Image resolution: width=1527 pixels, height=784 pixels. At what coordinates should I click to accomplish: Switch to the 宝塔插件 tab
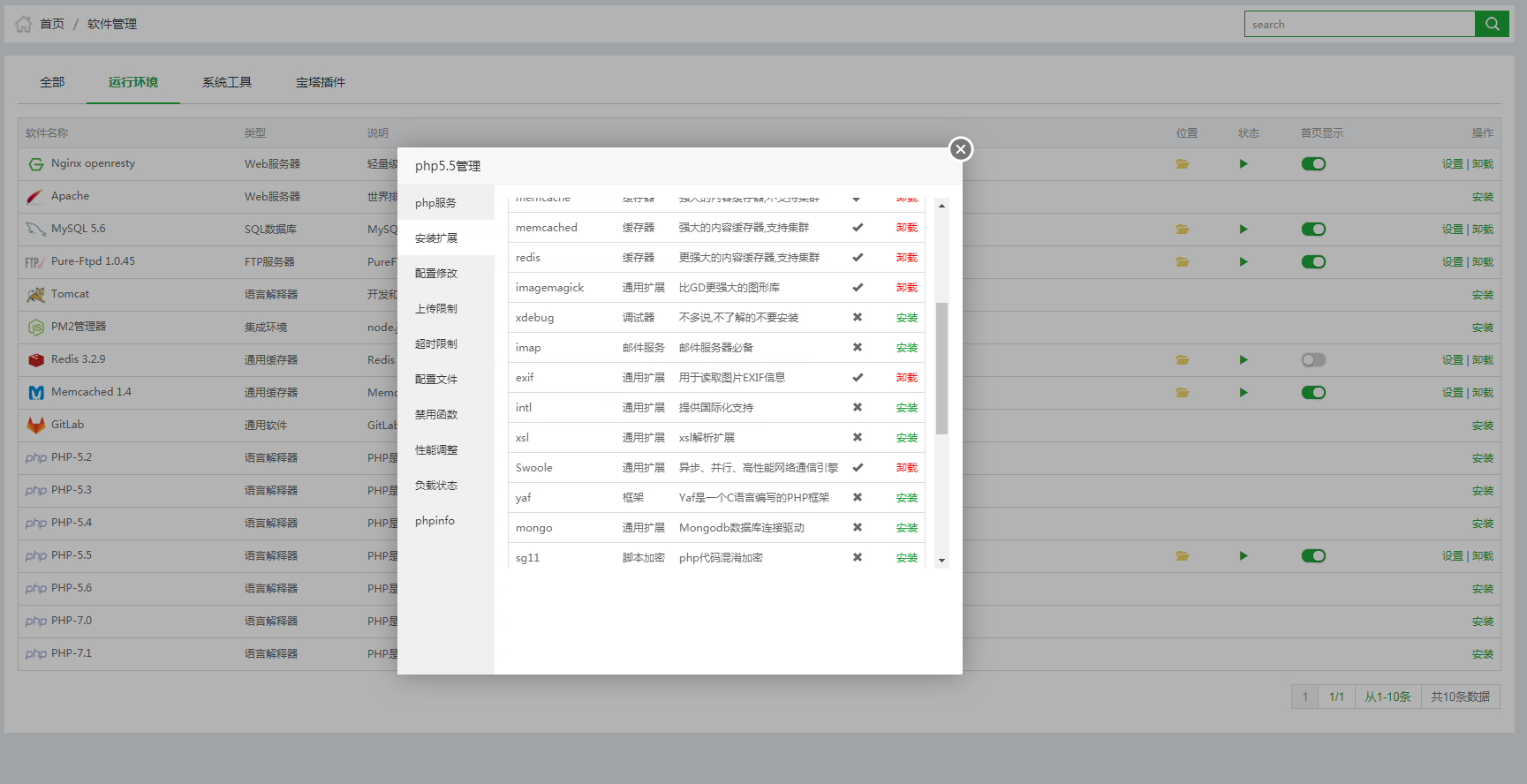pos(321,82)
